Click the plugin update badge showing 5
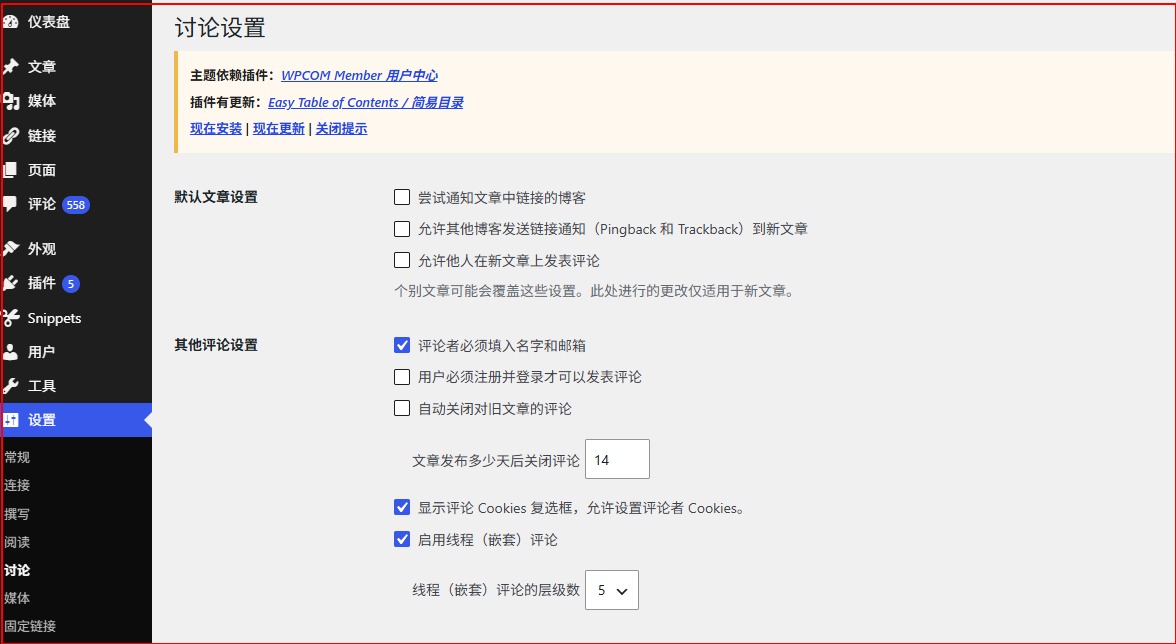1176x644 pixels. [x=70, y=283]
